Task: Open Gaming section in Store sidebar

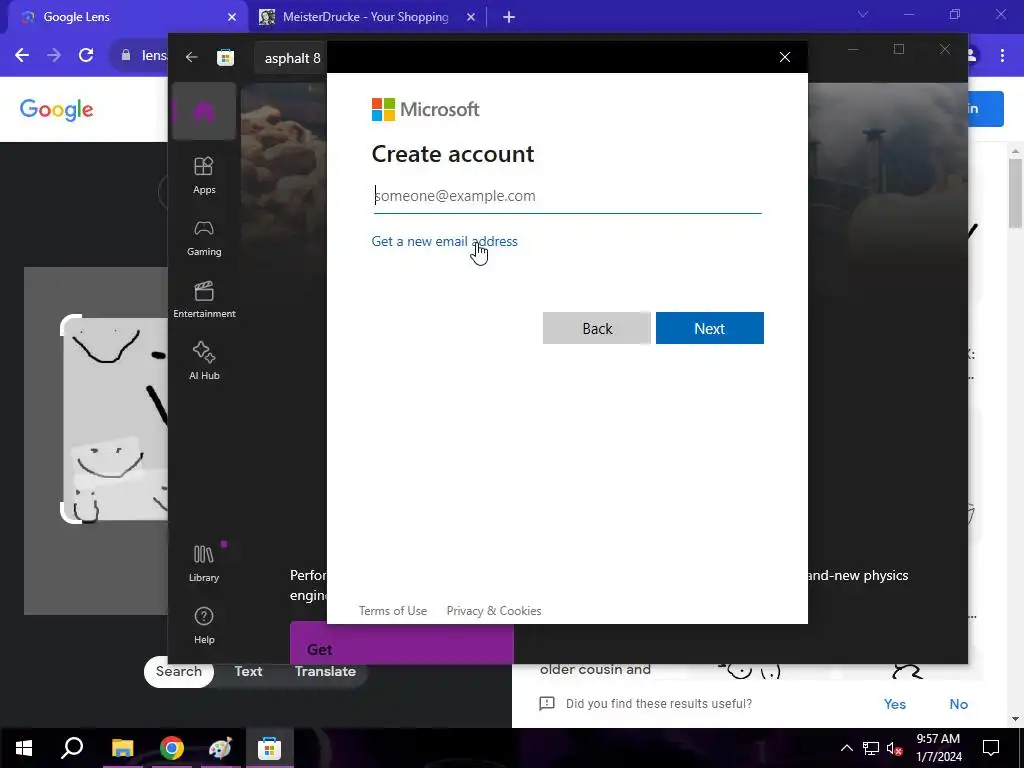Action: (x=204, y=237)
